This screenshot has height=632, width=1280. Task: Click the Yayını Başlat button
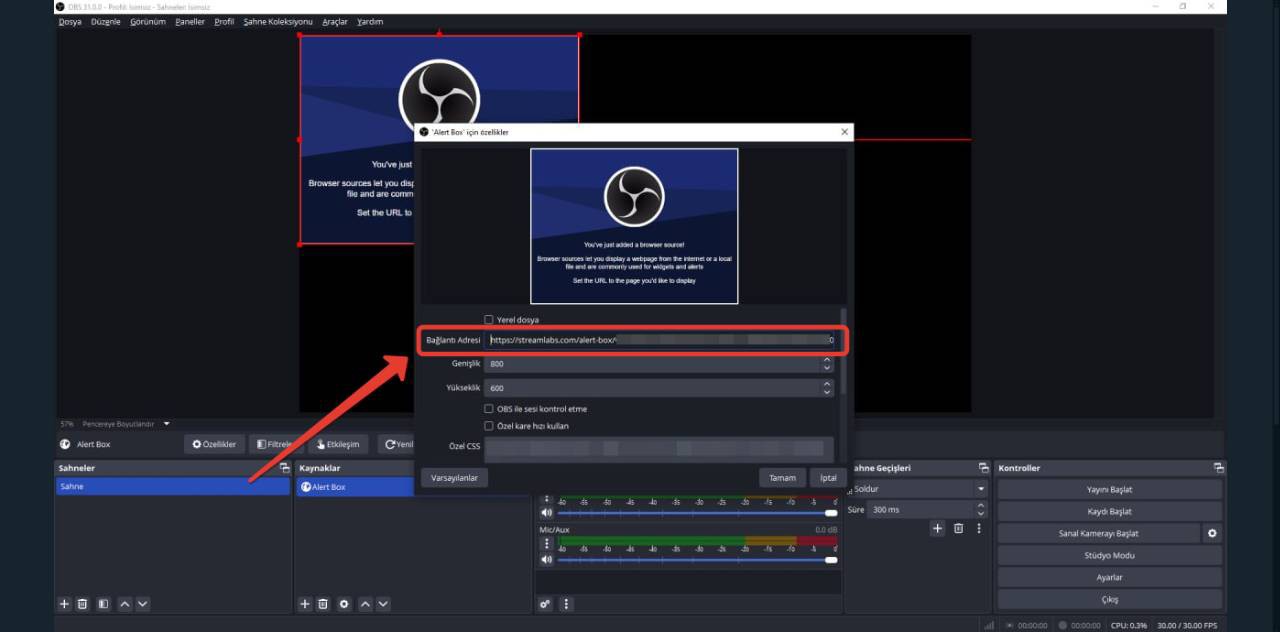pyautogui.click(x=1110, y=489)
